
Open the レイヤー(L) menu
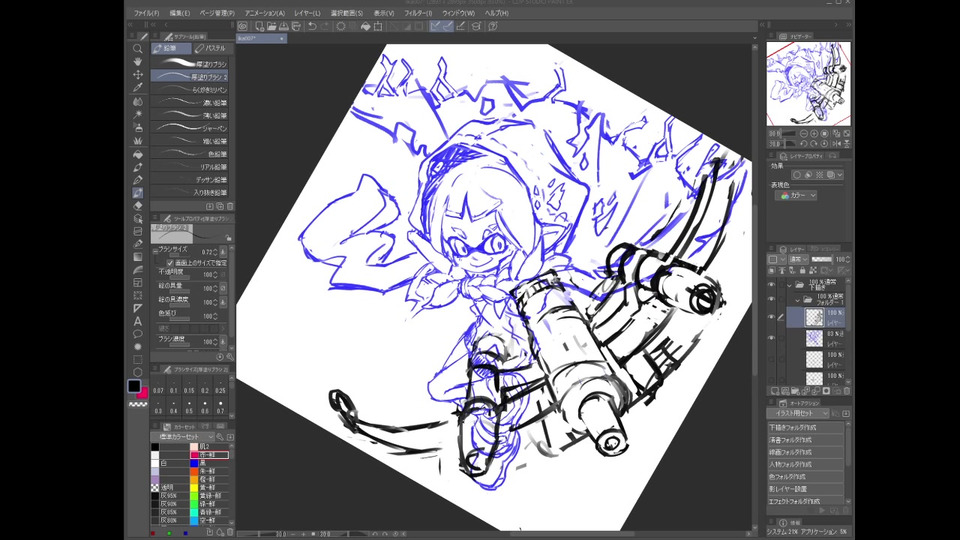pos(307,13)
